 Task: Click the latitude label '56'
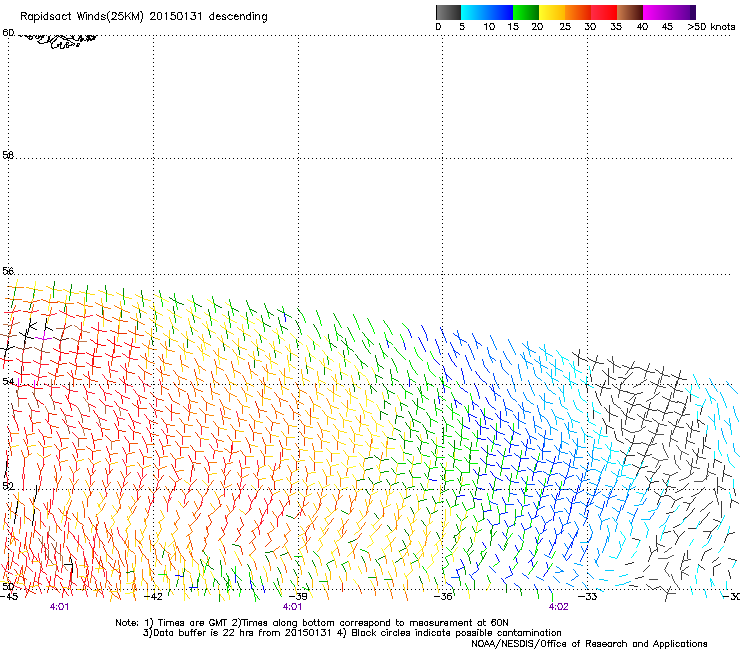pyautogui.click(x=8, y=271)
